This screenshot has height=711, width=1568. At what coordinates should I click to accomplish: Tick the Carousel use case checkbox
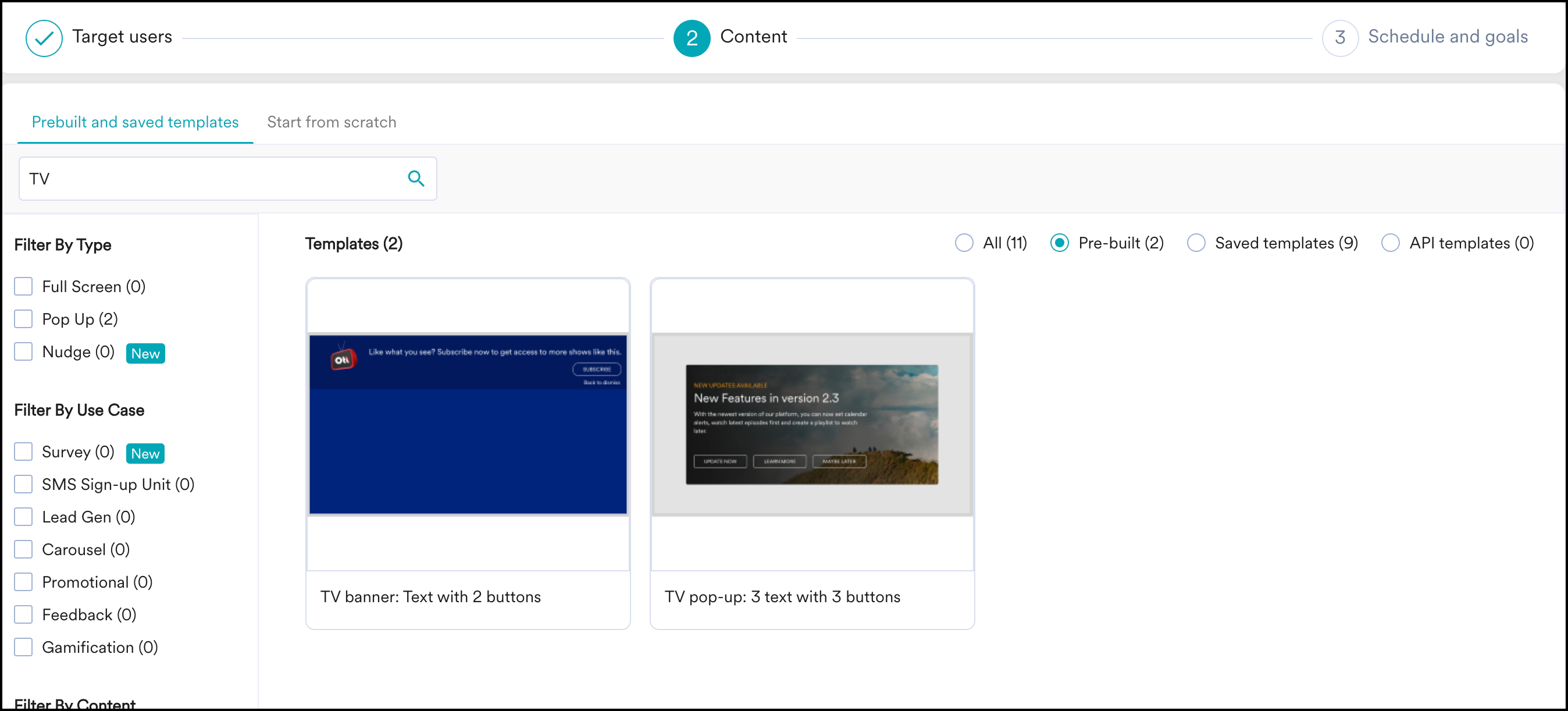pos(23,549)
